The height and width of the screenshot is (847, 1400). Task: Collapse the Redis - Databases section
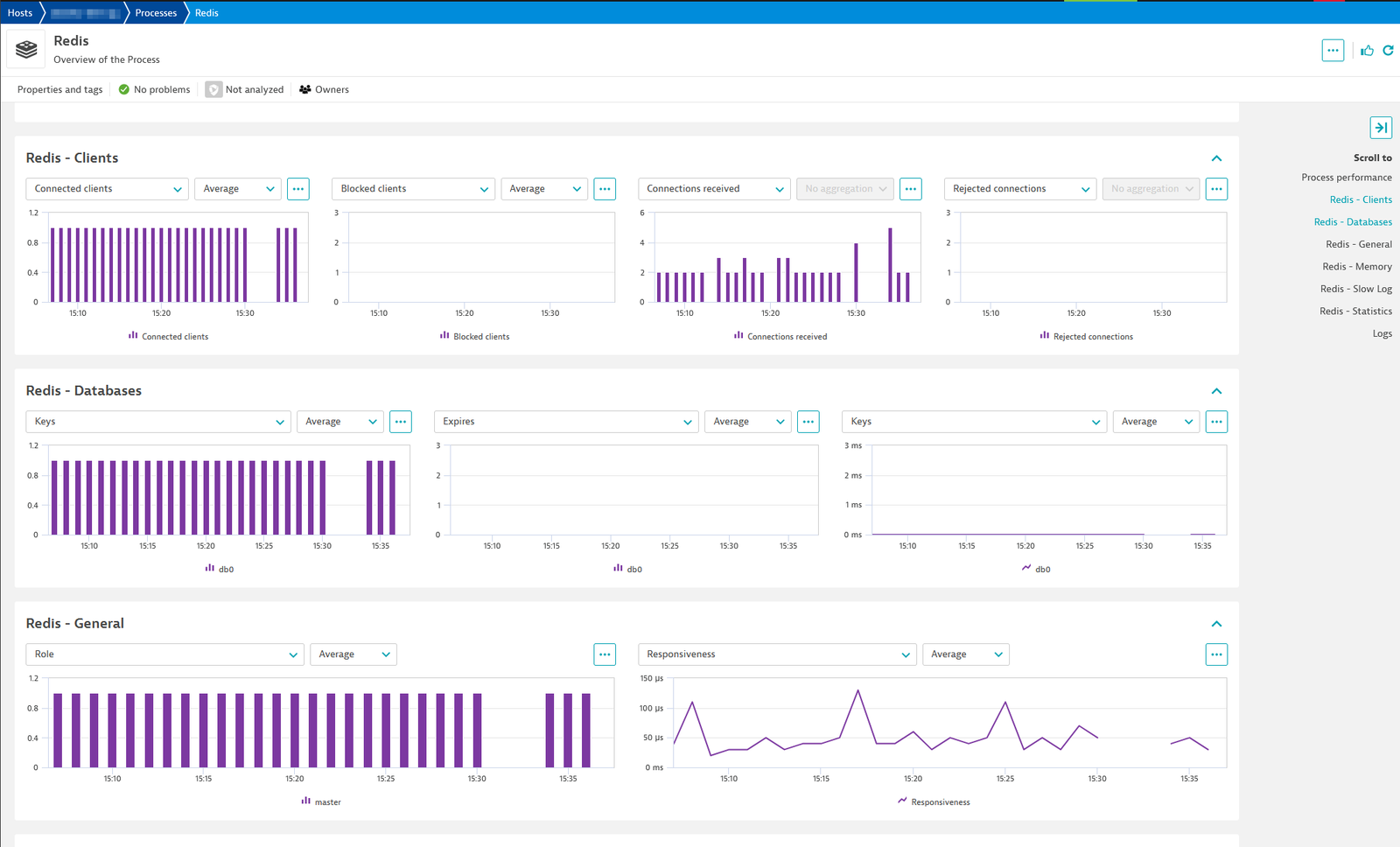tap(1216, 391)
